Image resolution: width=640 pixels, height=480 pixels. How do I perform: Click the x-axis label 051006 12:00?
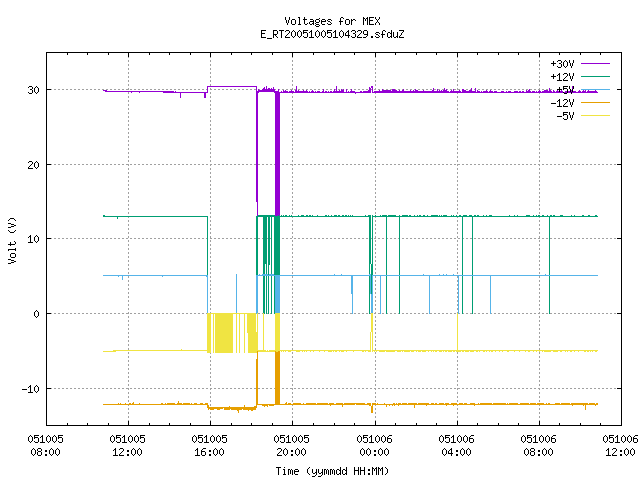pos(620,446)
